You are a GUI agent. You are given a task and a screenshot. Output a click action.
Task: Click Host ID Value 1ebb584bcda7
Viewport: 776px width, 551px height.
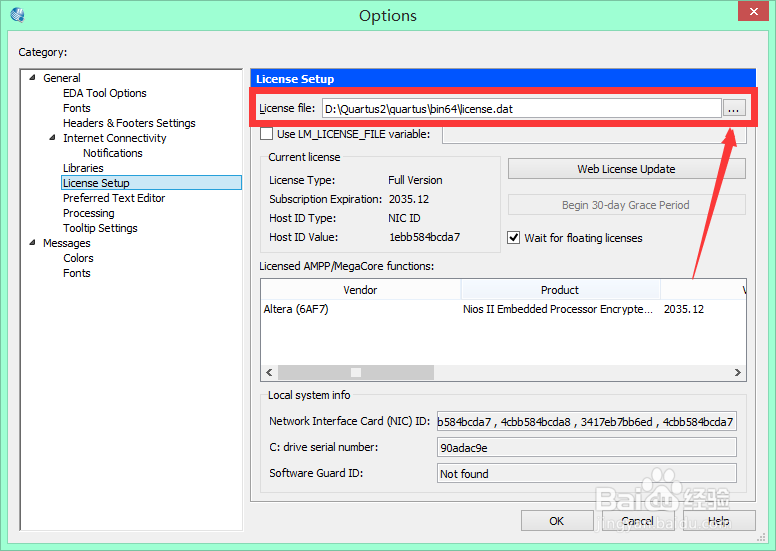pyautogui.click(x=424, y=237)
